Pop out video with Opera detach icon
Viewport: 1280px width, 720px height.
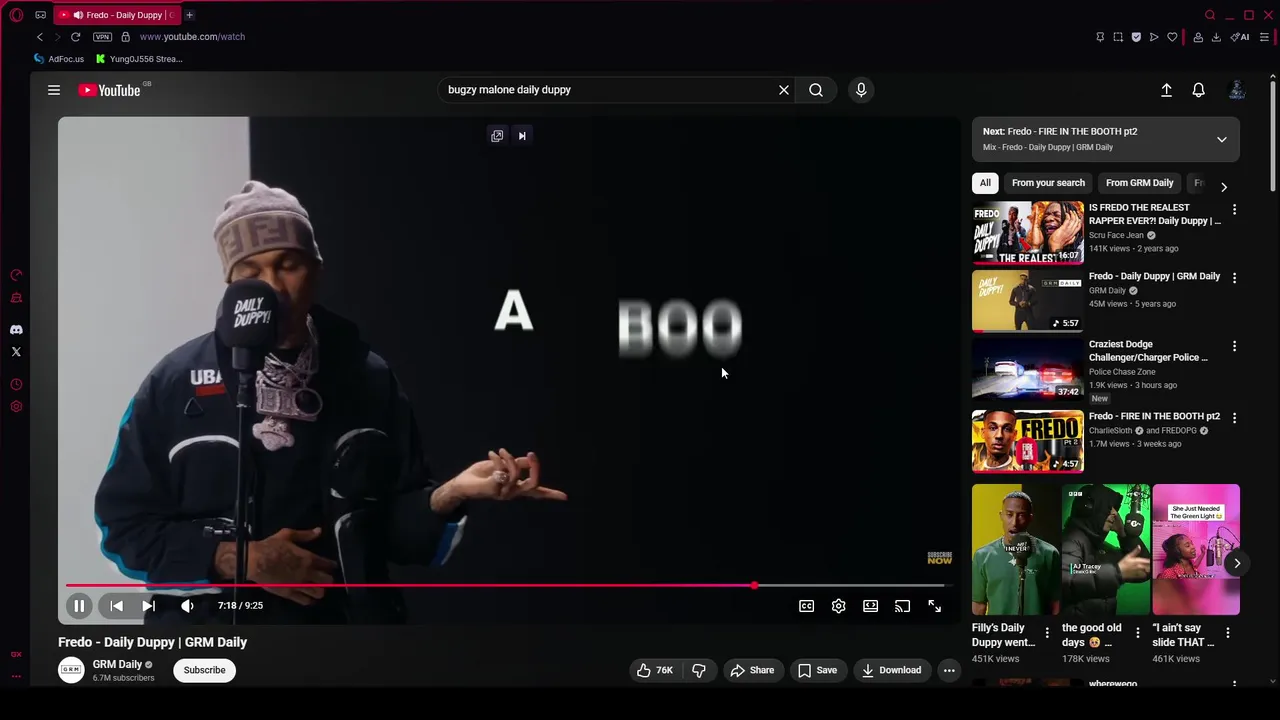[497, 136]
